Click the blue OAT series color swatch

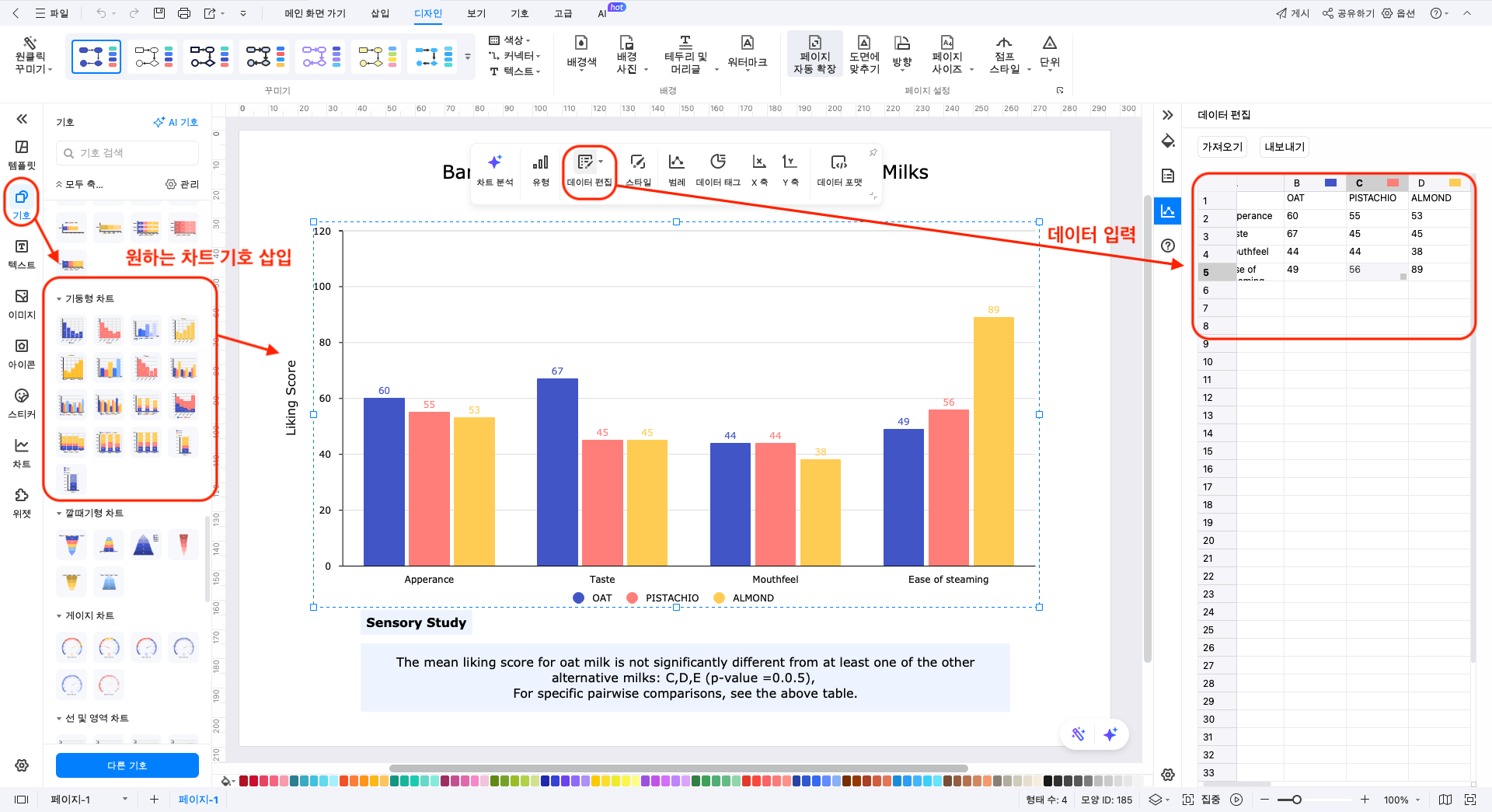coord(1330,183)
